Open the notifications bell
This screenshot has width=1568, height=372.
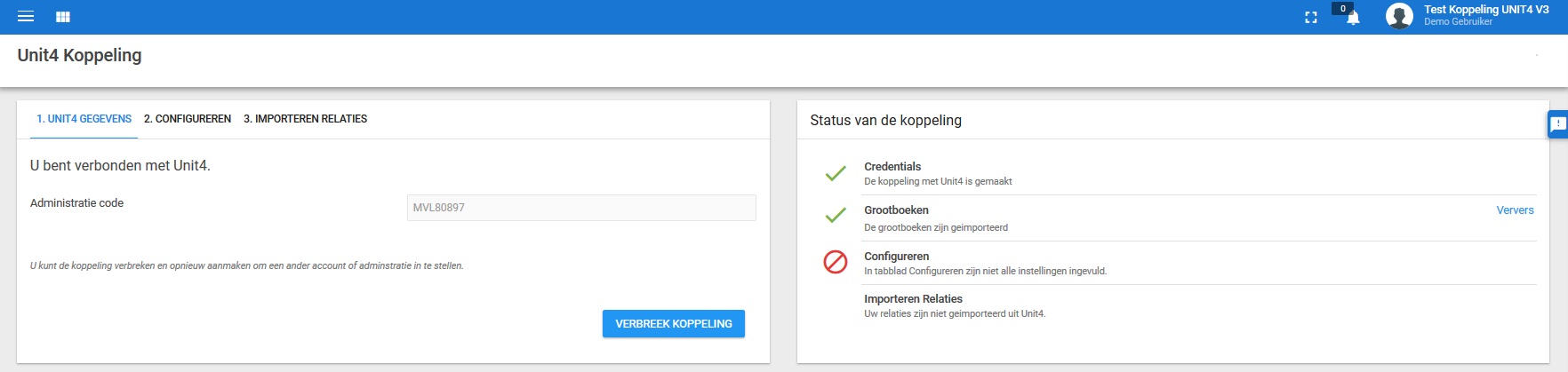(1353, 18)
